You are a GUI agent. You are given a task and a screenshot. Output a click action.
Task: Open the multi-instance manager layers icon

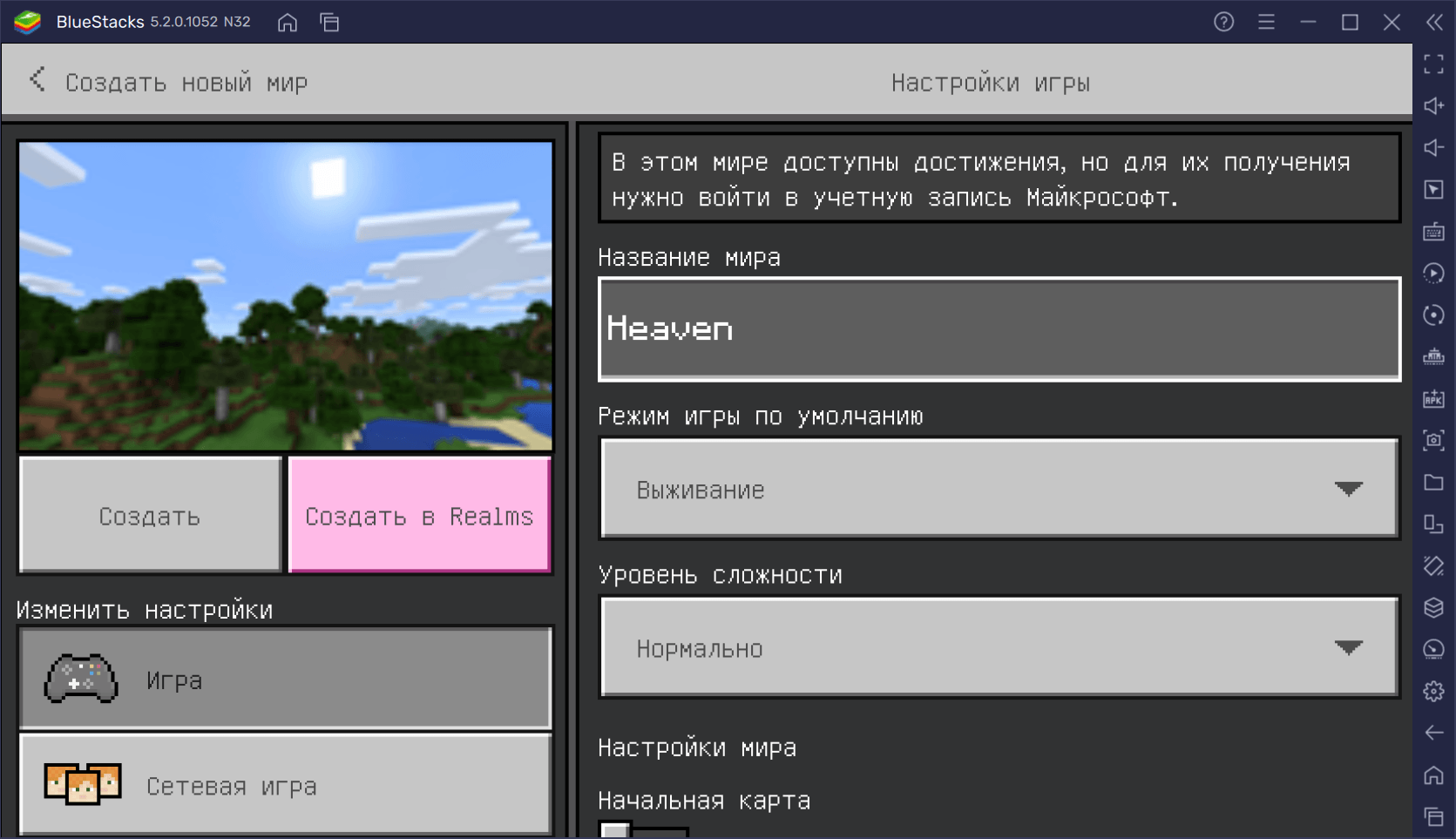(x=1433, y=608)
